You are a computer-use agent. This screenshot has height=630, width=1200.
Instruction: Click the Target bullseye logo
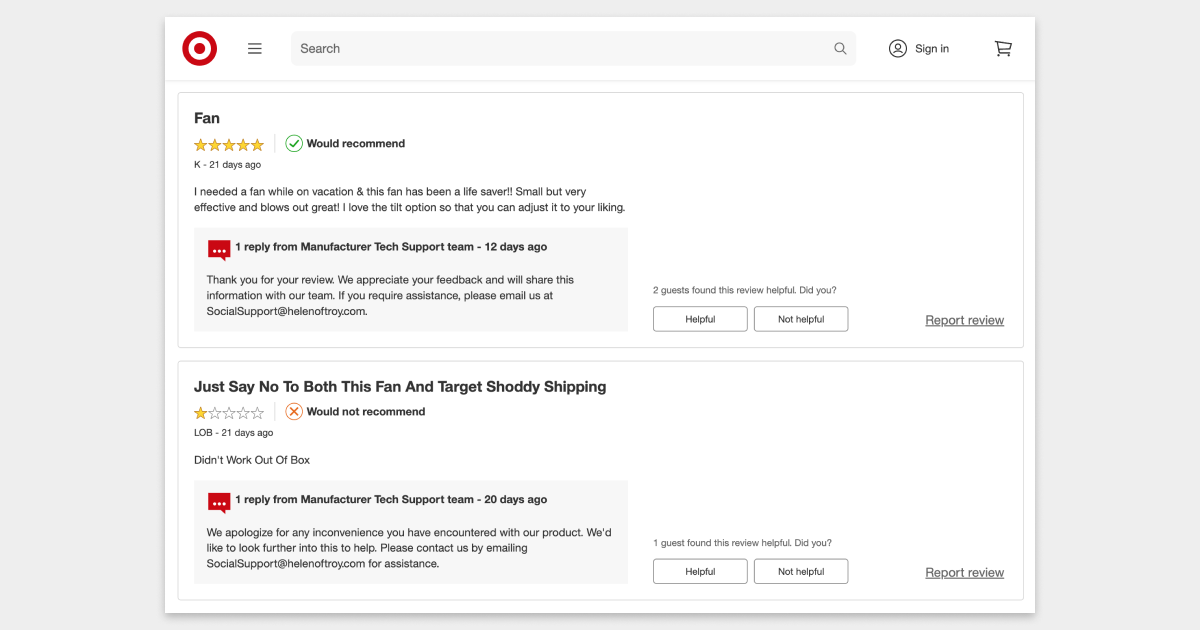coord(199,48)
